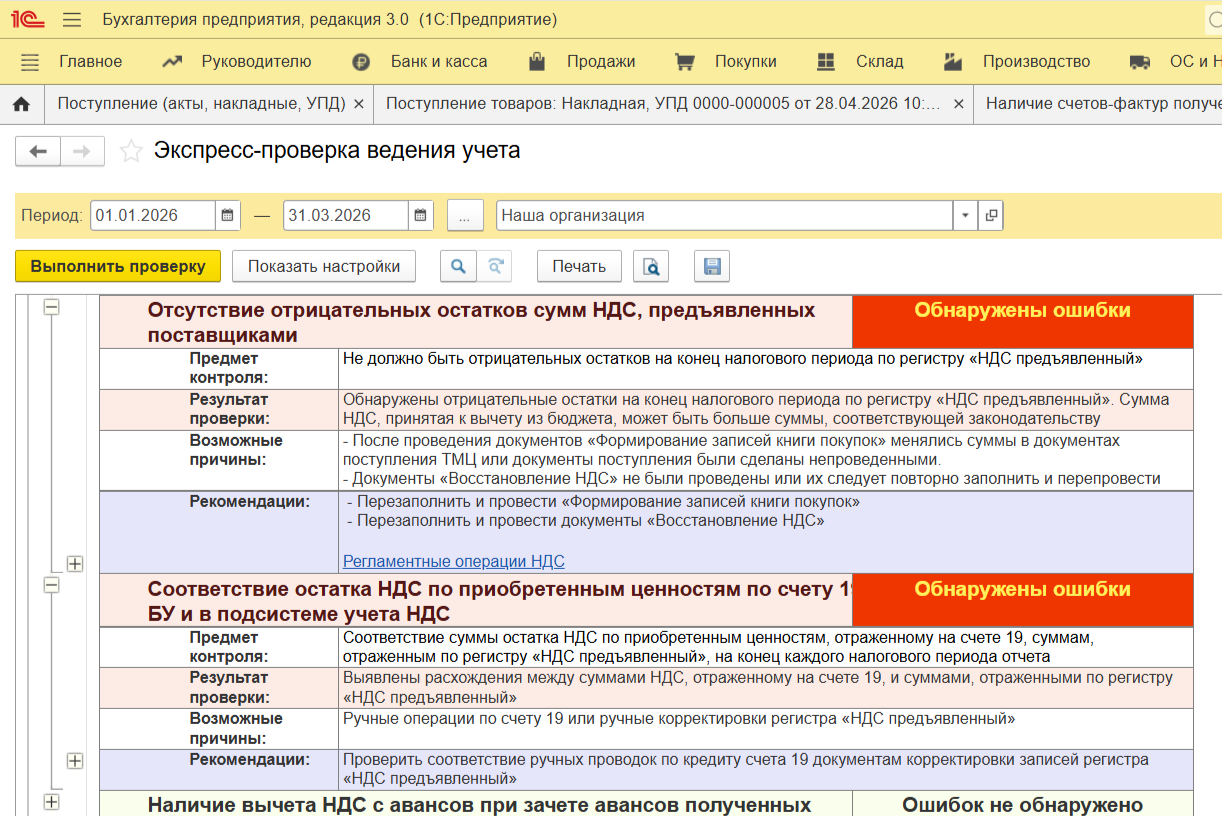The image size is (1222, 816).
Task: Open the Руководителю section
Action: [x=256, y=62]
